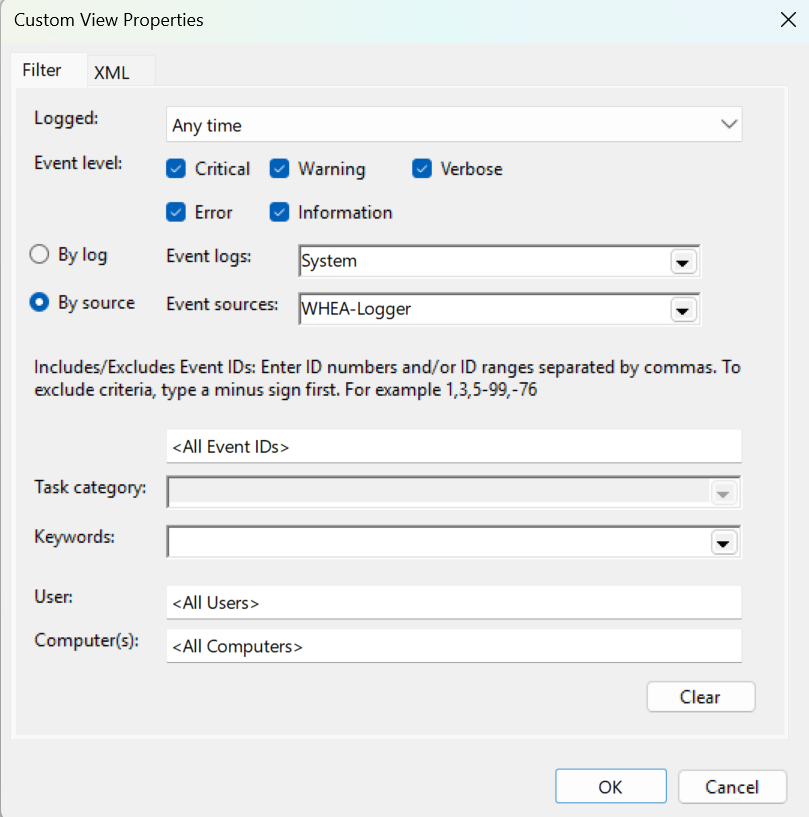The image size is (809, 817).
Task: Toggle the Verbose checkbox
Action: pos(422,168)
